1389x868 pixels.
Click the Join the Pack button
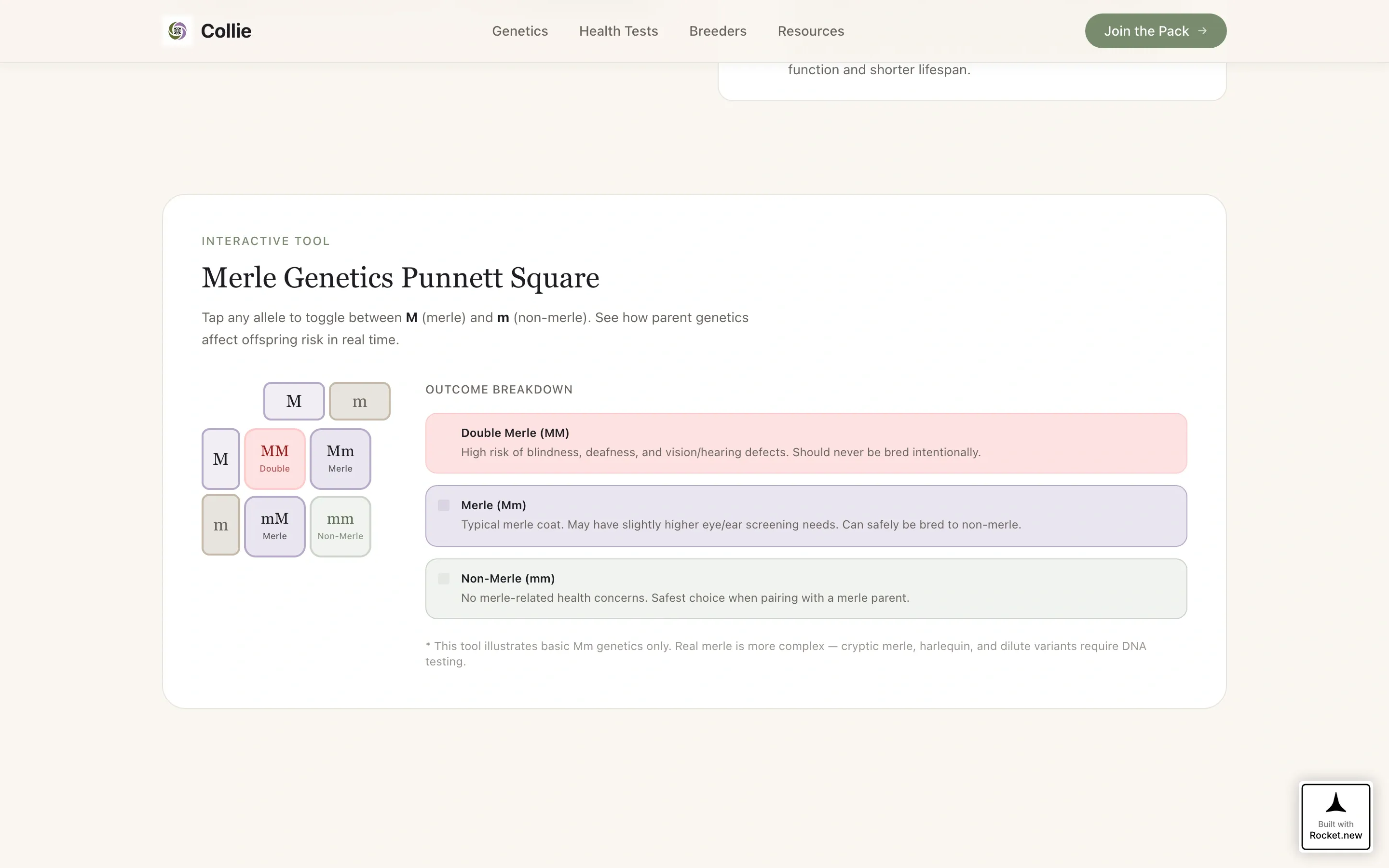(x=1156, y=31)
